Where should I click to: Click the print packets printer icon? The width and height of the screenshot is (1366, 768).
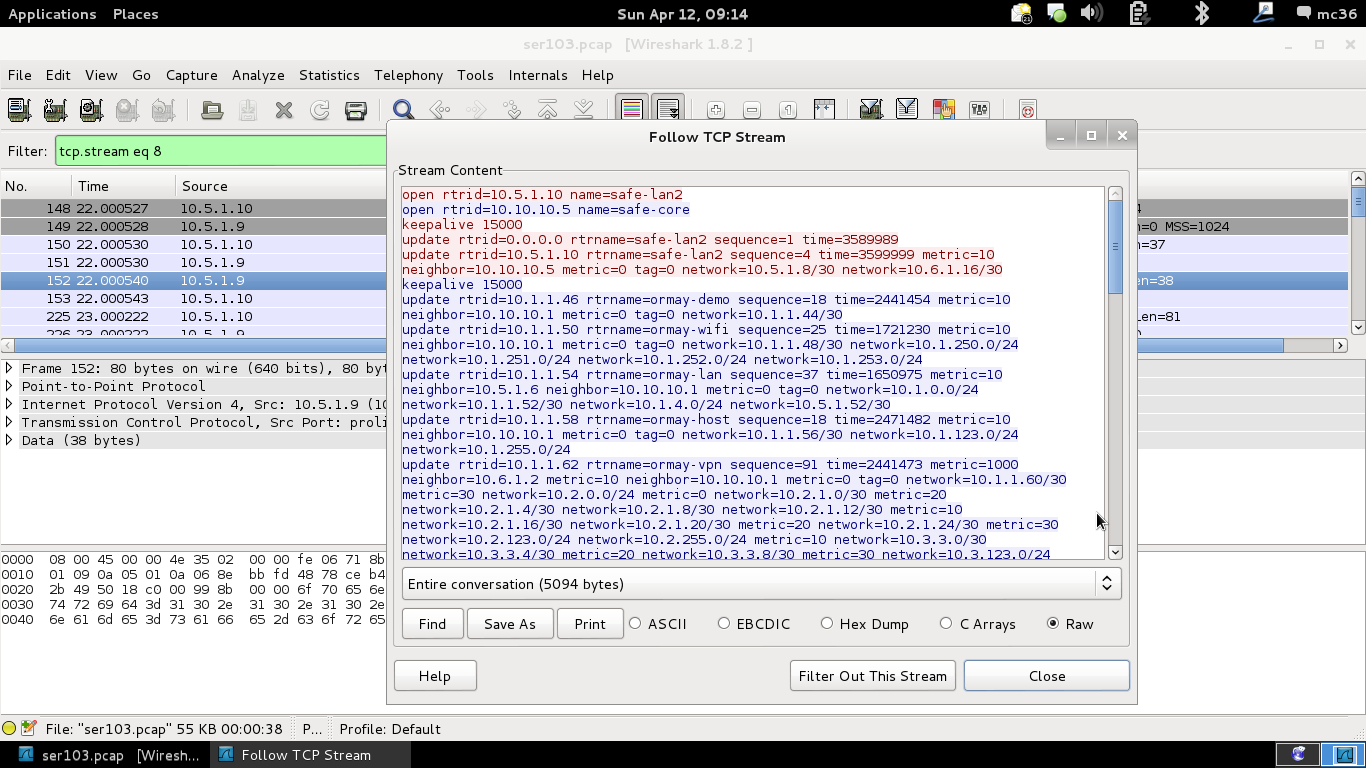(356, 109)
